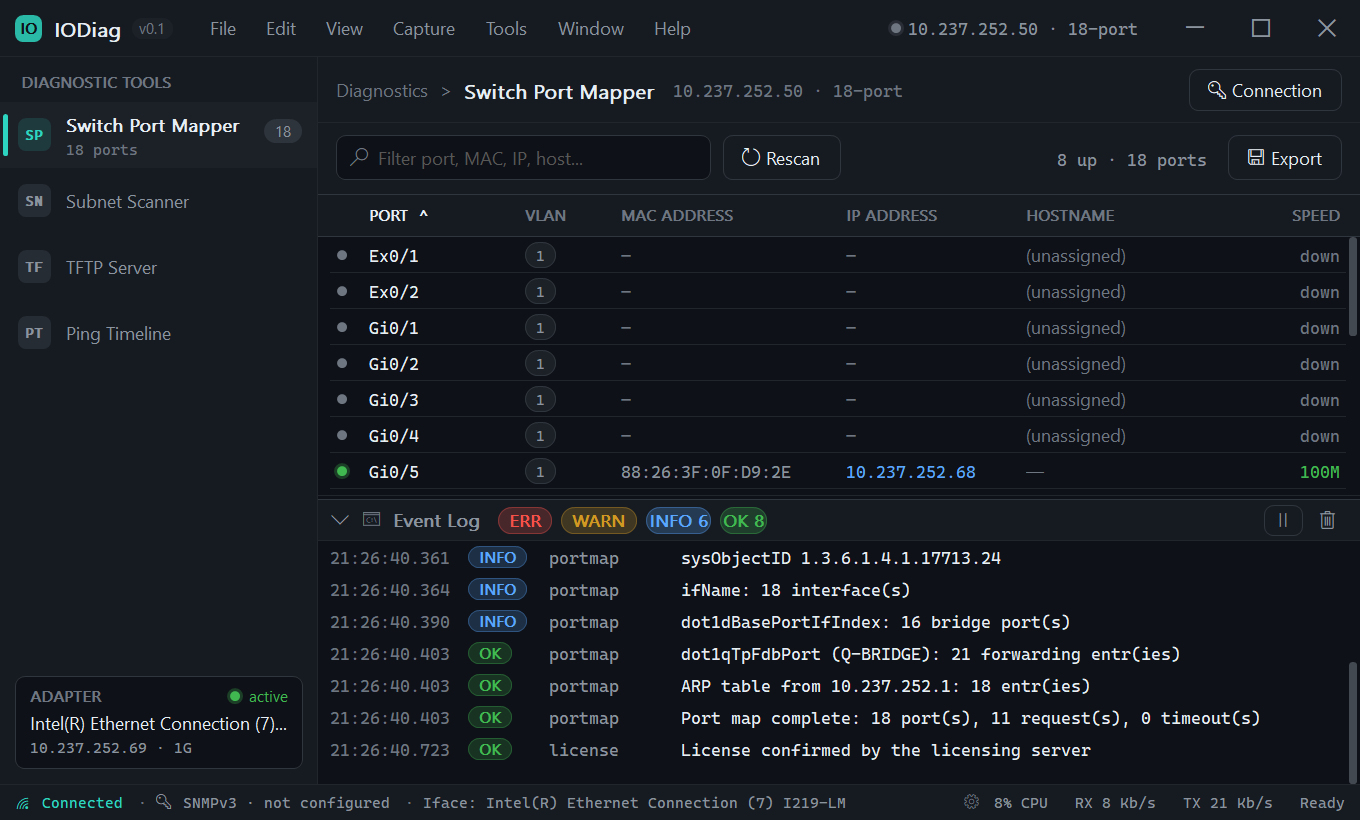Go to Diagnostics breadcrumb

coord(382,91)
